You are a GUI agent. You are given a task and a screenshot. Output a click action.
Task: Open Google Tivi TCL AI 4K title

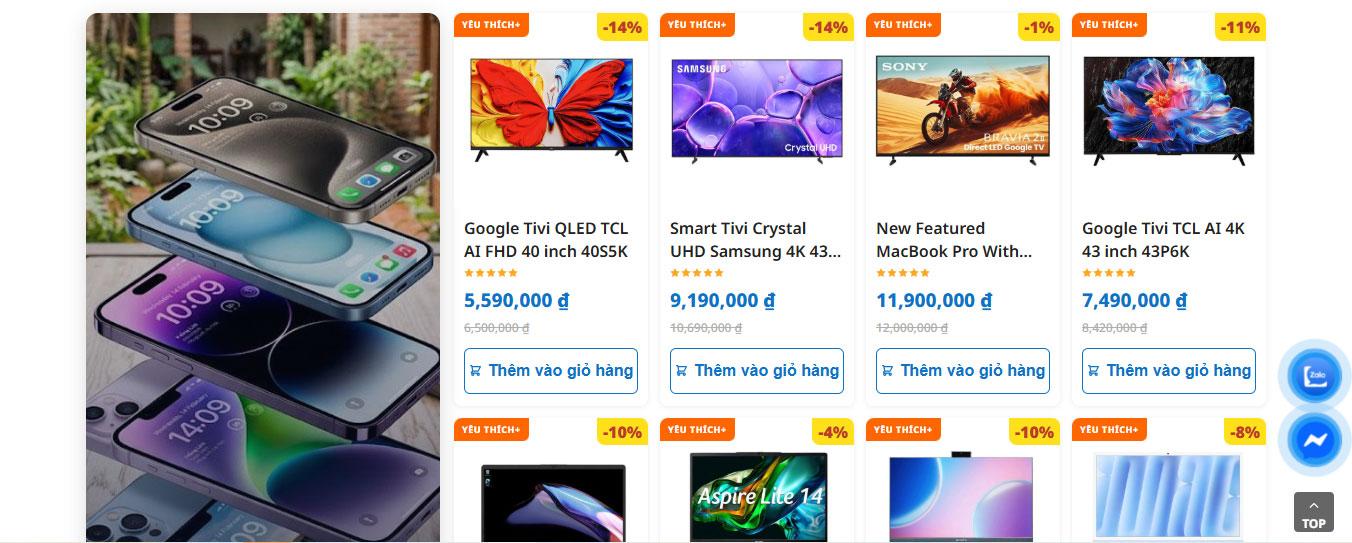coord(1164,240)
